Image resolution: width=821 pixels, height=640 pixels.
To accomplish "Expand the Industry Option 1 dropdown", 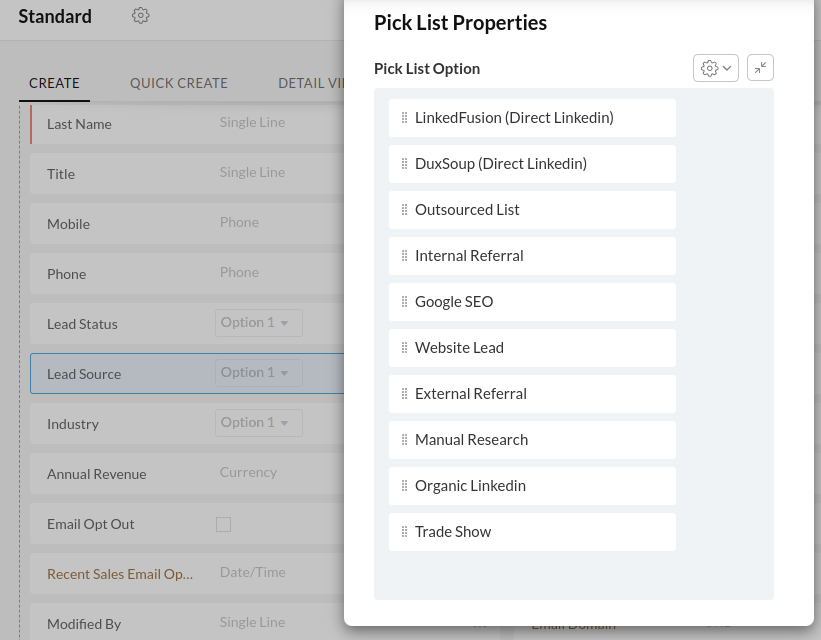I will [259, 423].
